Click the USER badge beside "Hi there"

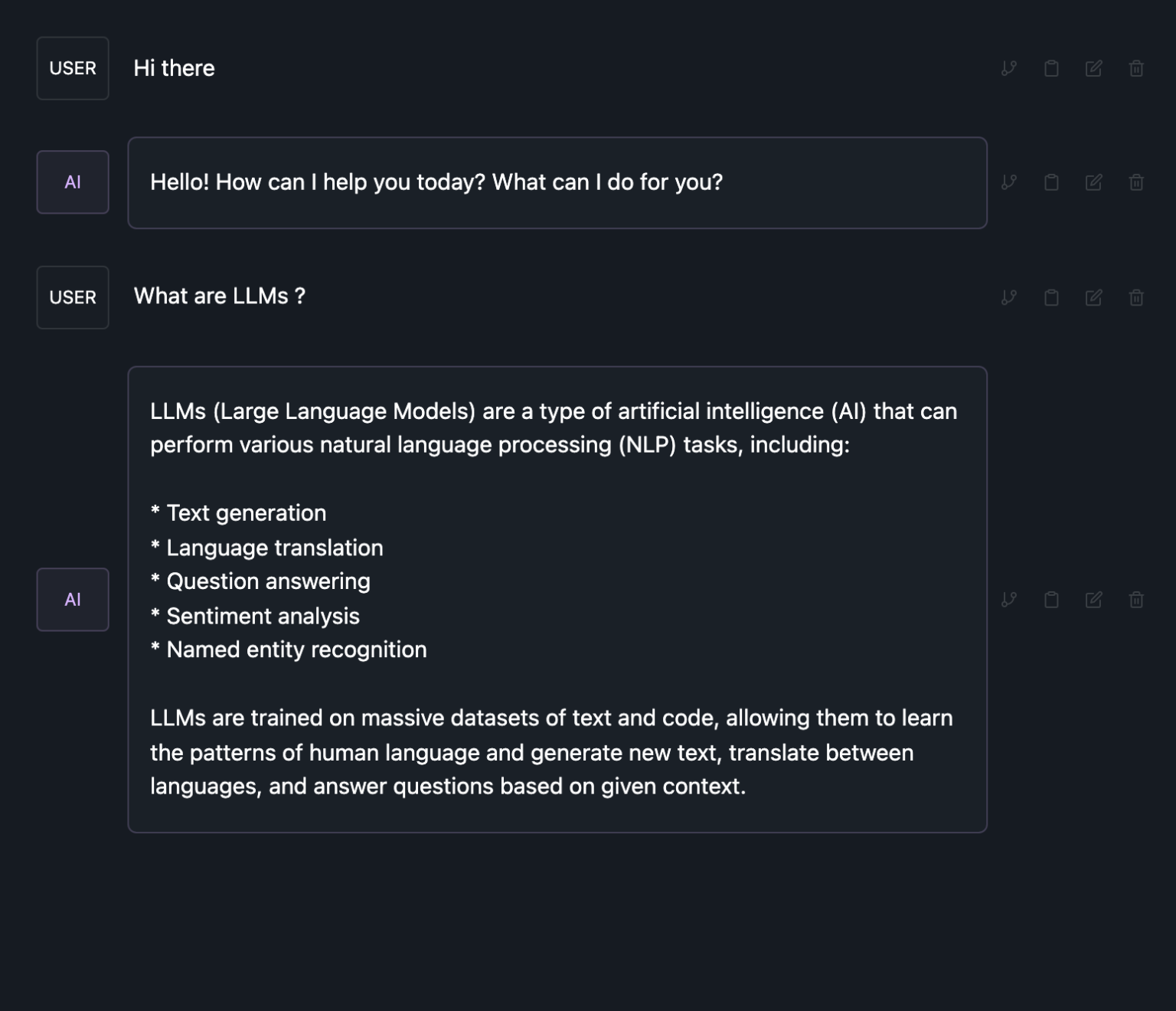(73, 68)
